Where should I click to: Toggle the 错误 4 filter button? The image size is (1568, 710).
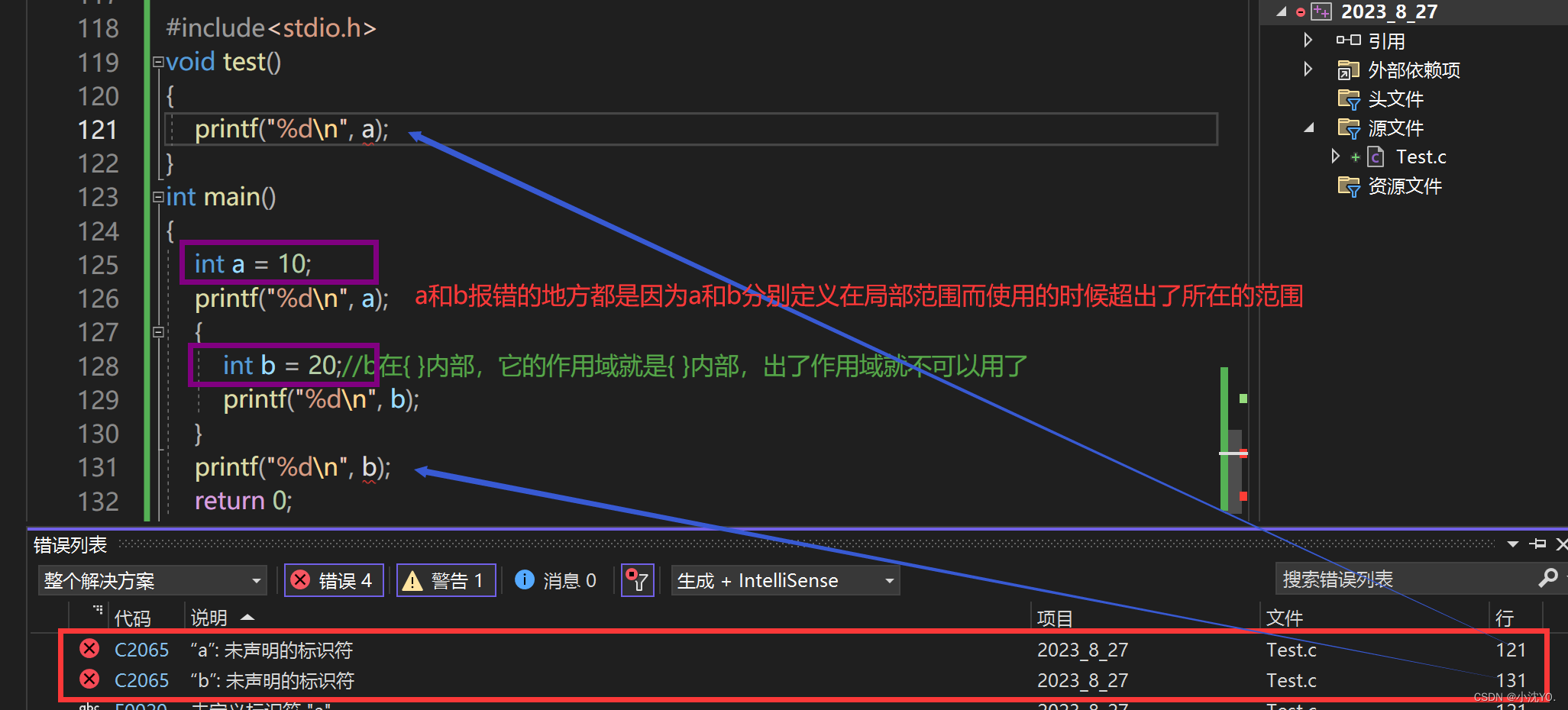[334, 581]
